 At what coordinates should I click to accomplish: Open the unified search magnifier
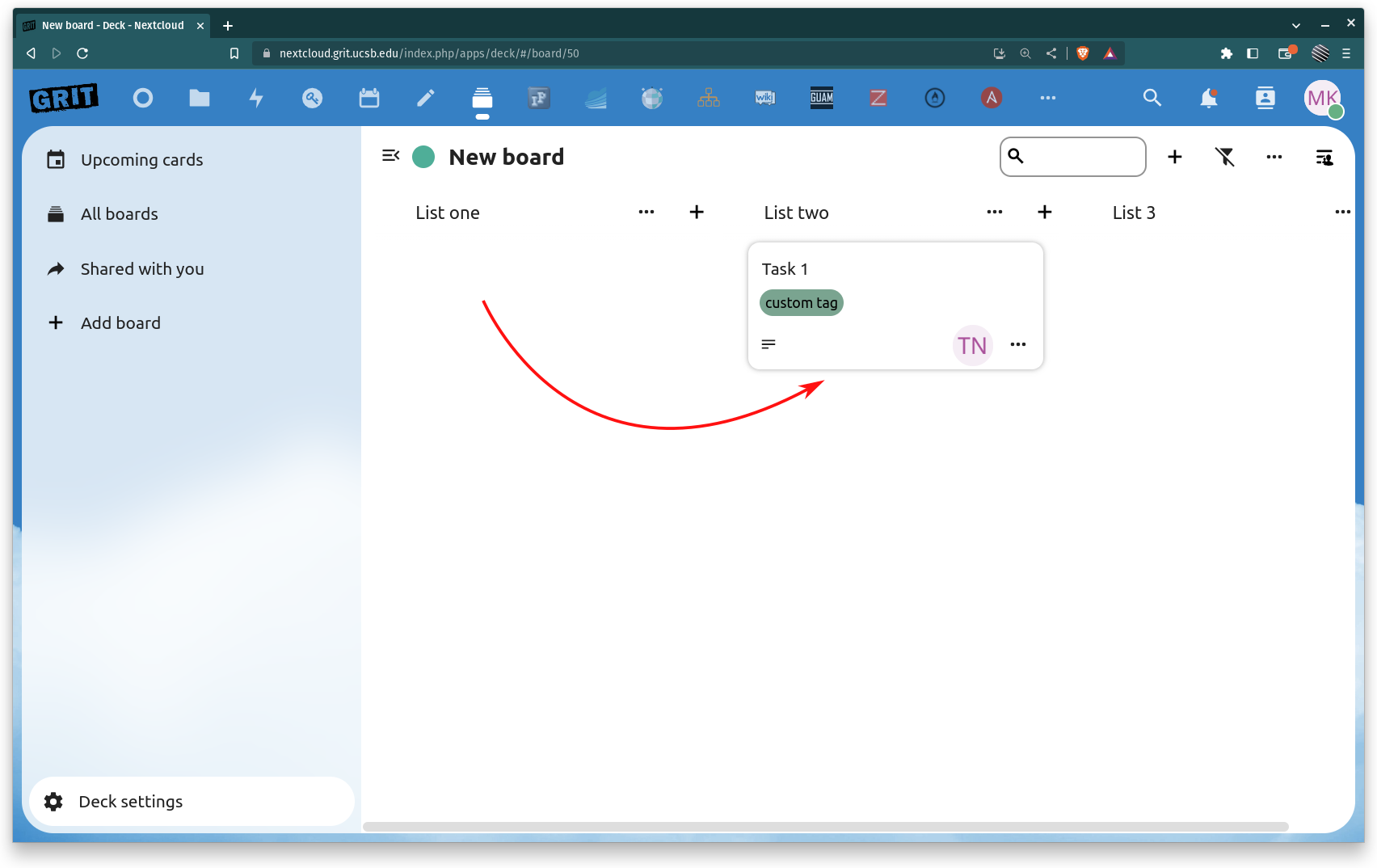(1152, 98)
